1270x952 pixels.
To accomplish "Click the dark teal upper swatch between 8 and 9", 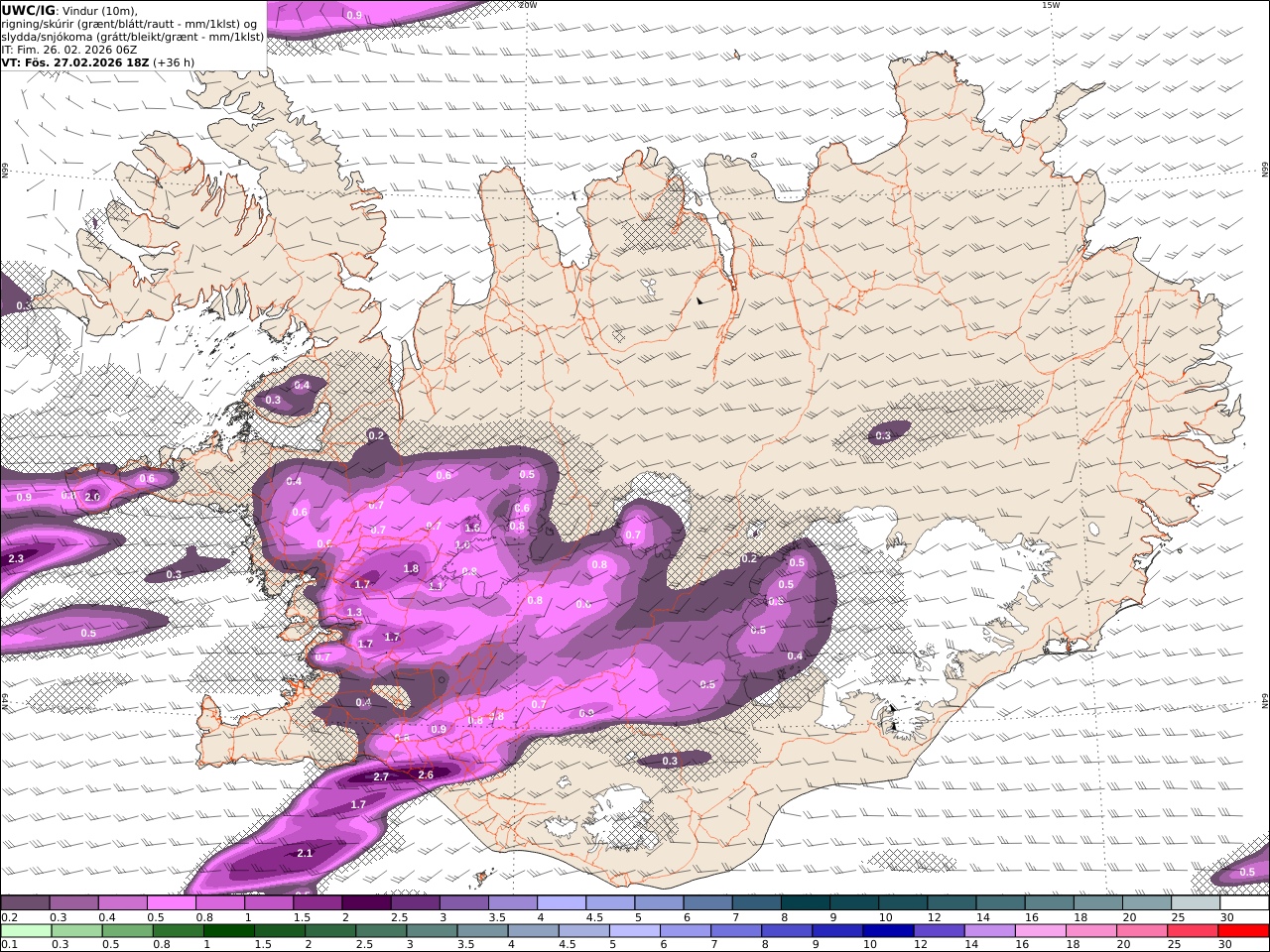I will pos(805,902).
